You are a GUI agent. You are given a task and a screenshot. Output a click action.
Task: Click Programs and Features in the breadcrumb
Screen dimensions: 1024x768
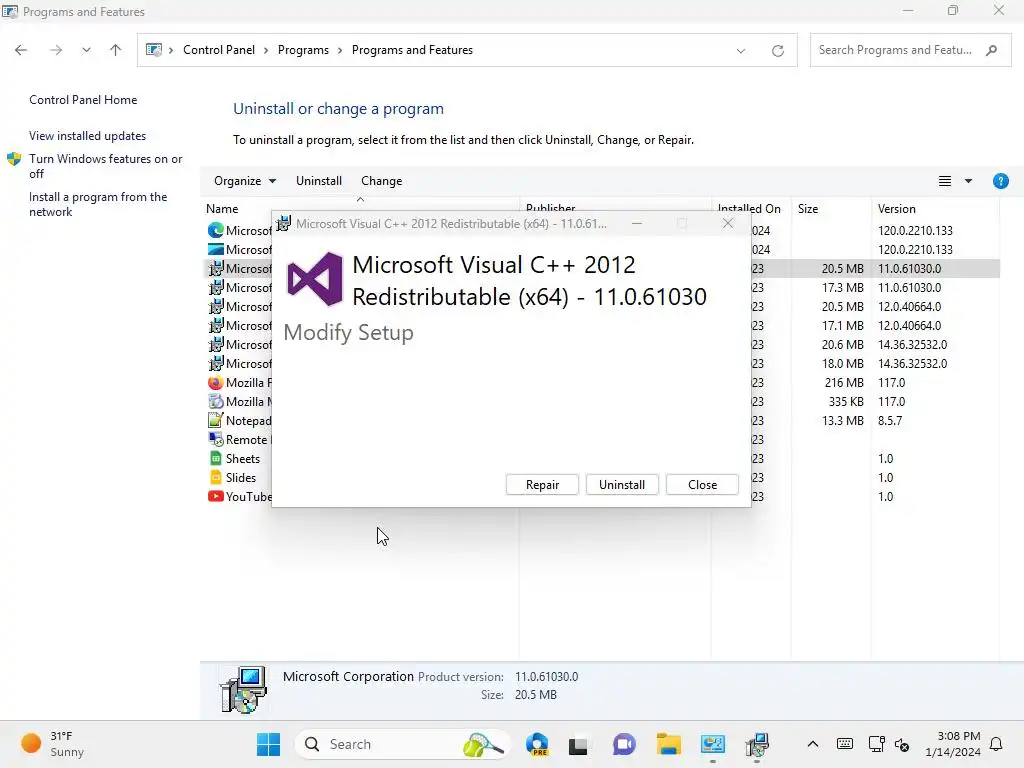pyautogui.click(x=412, y=50)
